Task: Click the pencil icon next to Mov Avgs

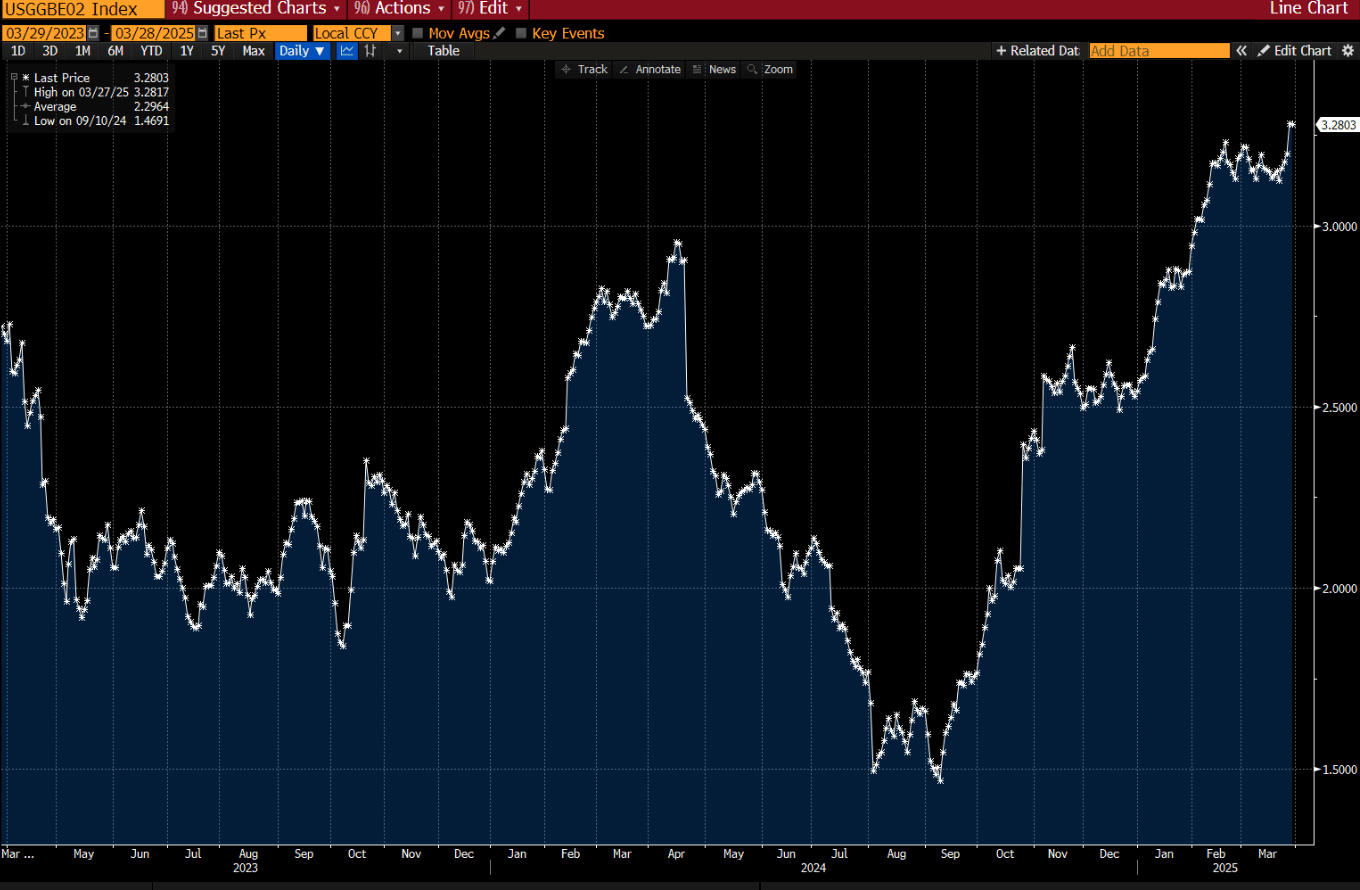Action: [x=498, y=33]
